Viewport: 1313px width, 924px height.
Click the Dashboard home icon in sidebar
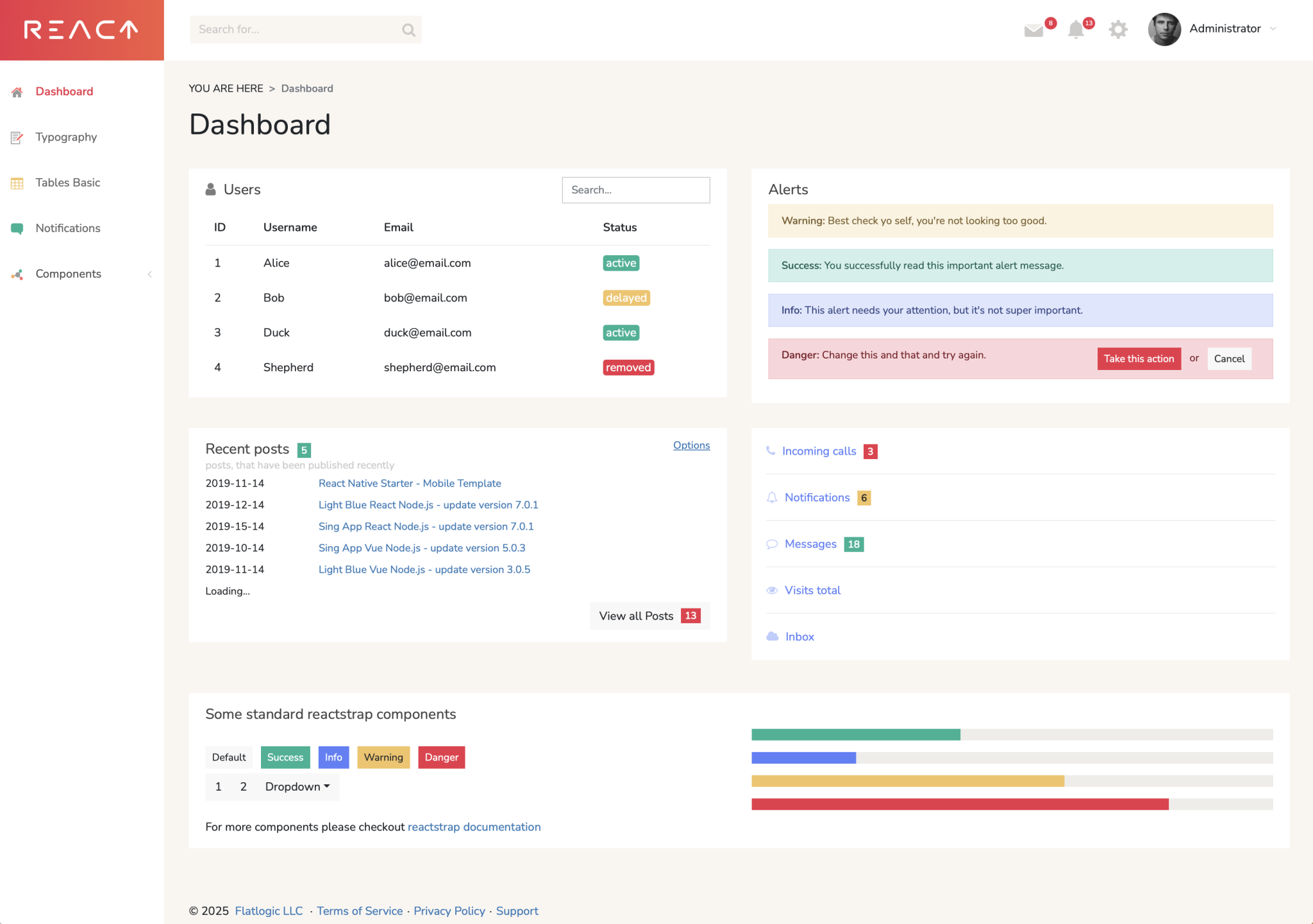pos(17,92)
